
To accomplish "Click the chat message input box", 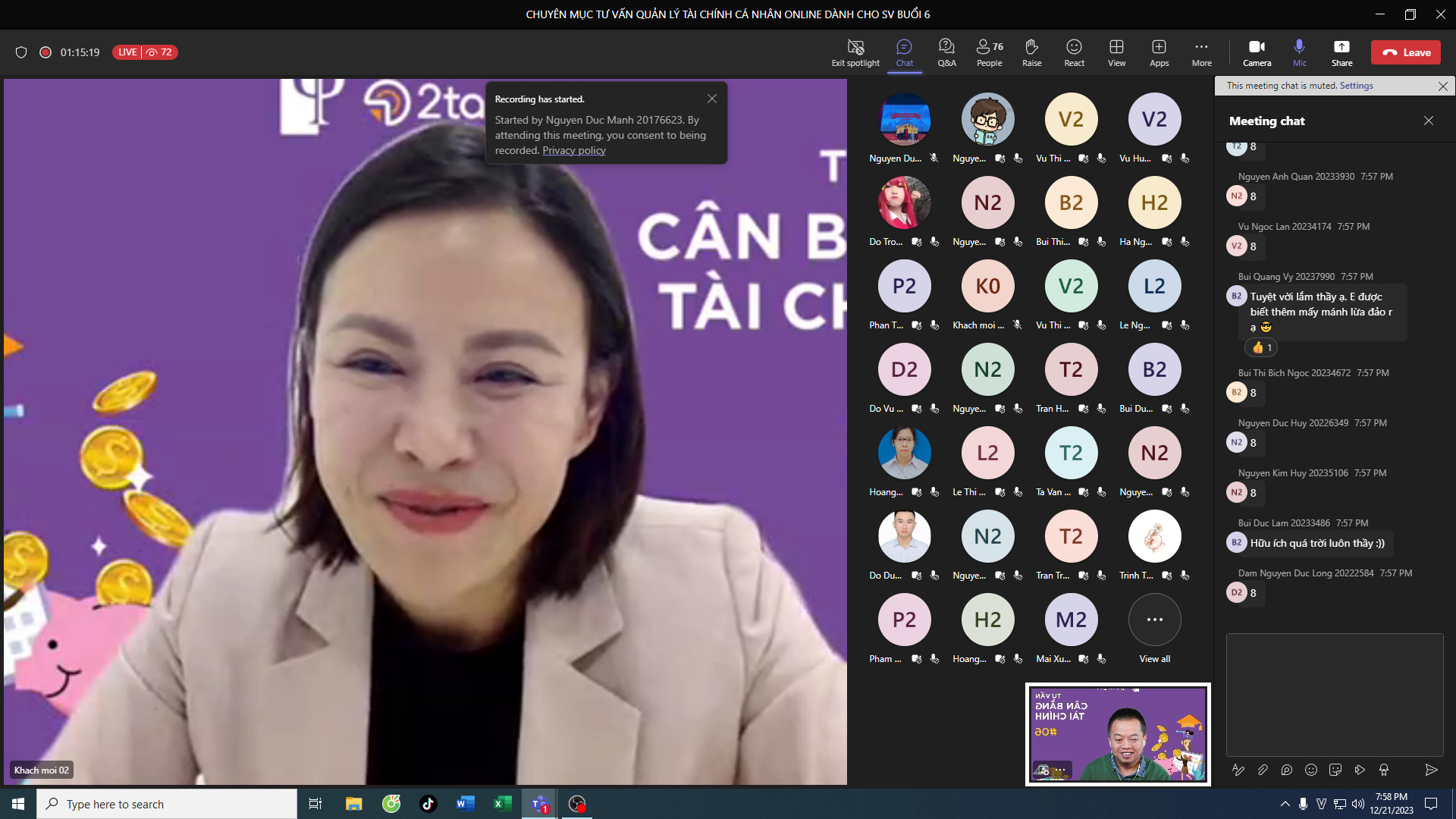I will (1334, 694).
